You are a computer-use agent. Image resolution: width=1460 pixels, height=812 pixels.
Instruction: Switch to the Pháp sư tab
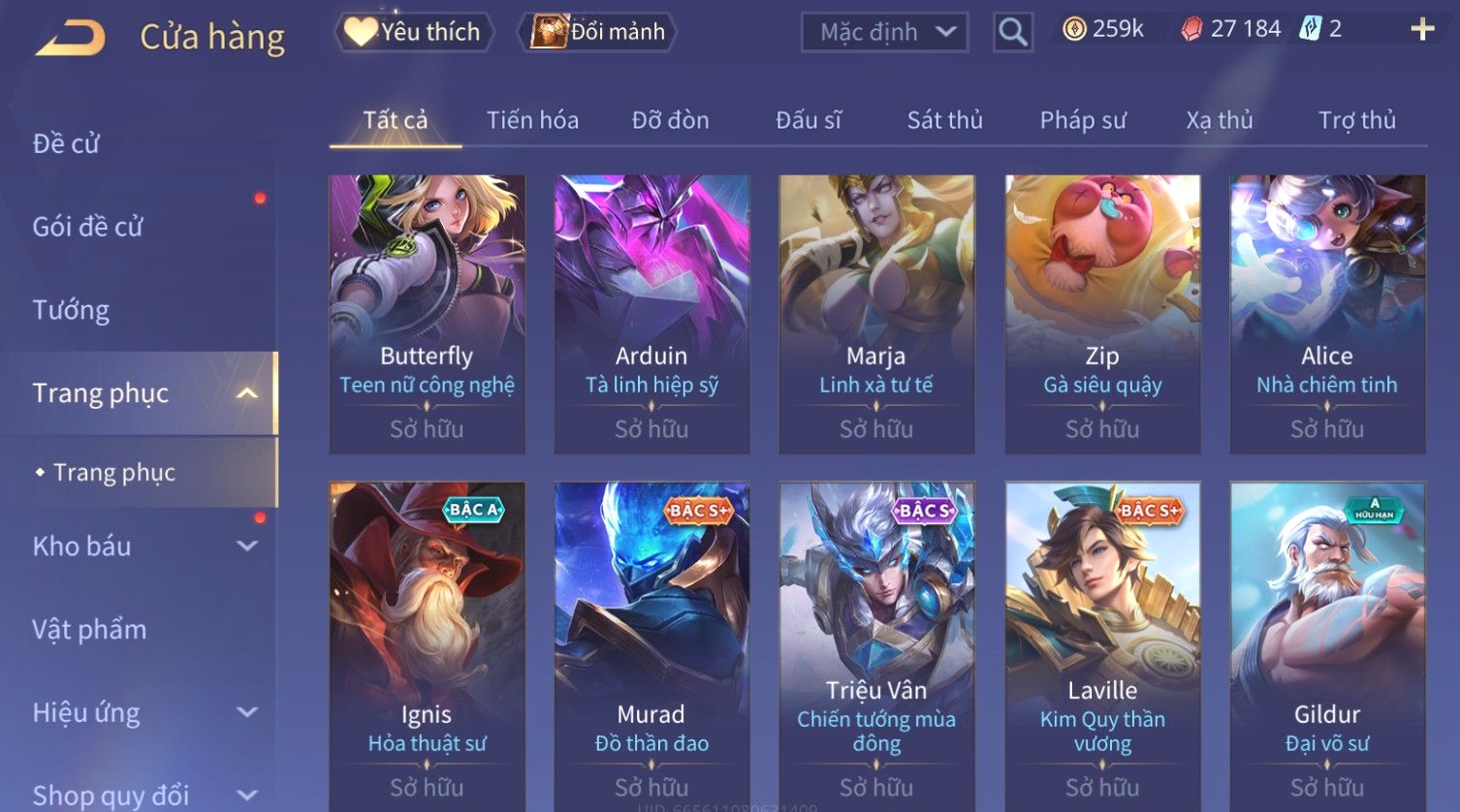1083,120
